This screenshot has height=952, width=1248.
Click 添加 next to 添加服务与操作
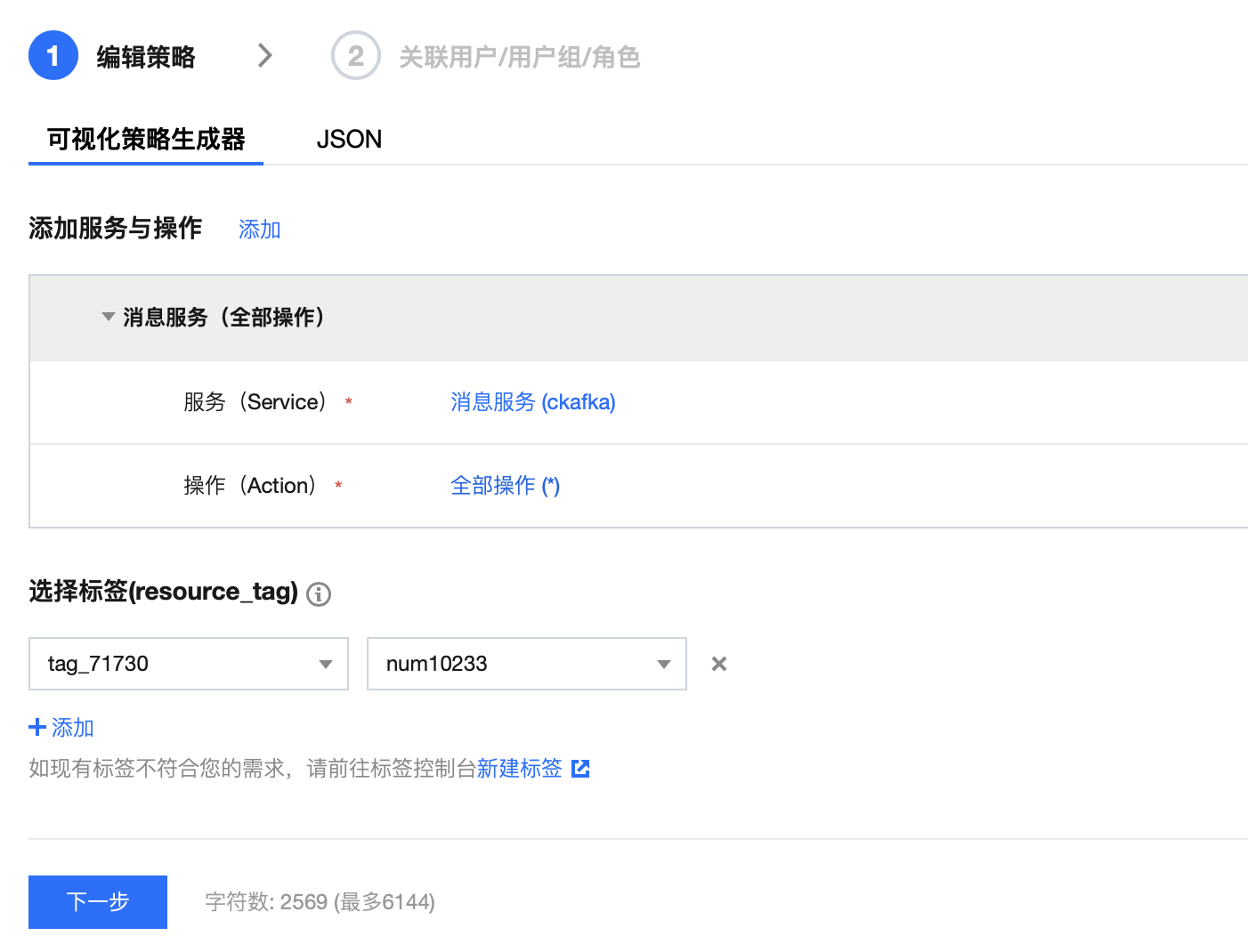point(260,230)
